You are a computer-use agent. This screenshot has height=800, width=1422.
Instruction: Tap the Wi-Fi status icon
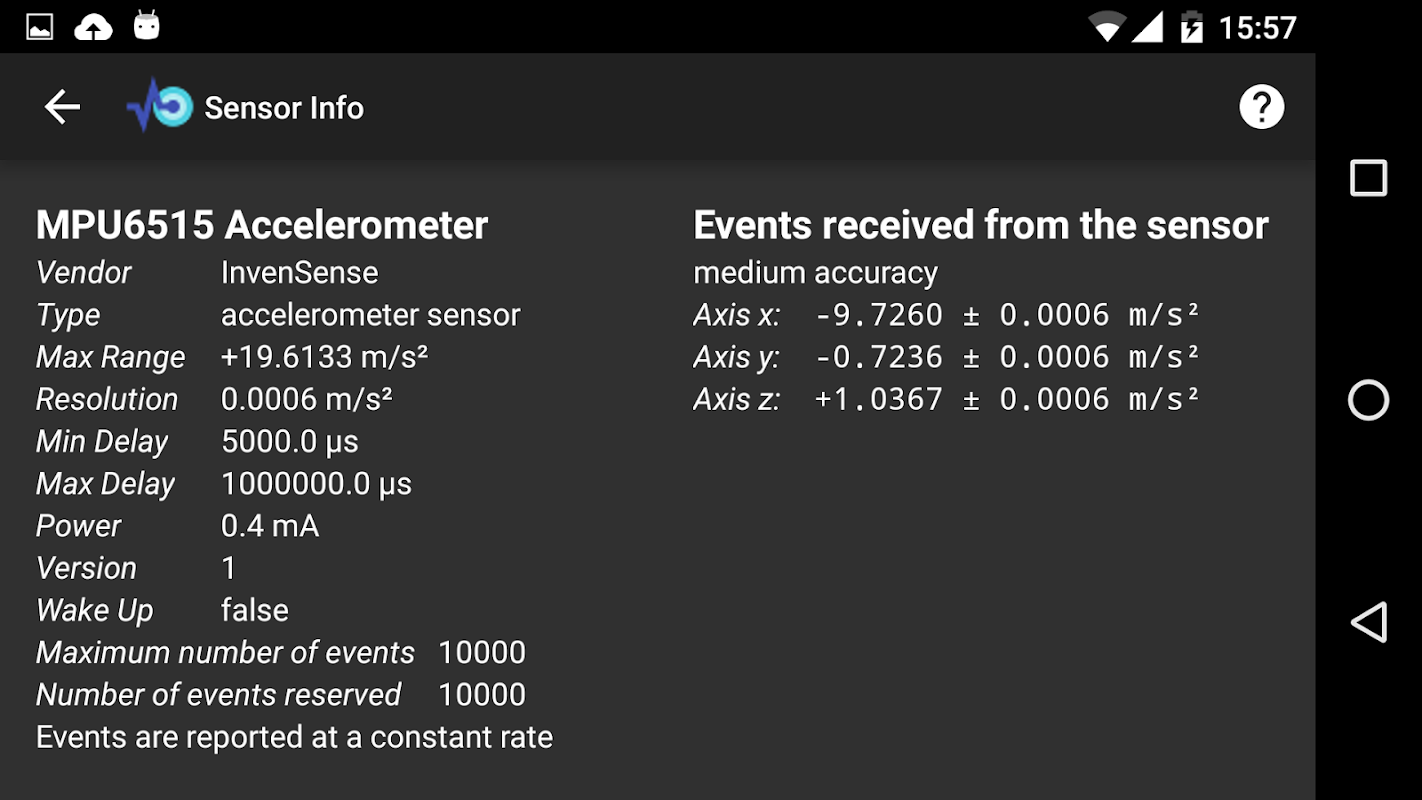tap(1106, 27)
